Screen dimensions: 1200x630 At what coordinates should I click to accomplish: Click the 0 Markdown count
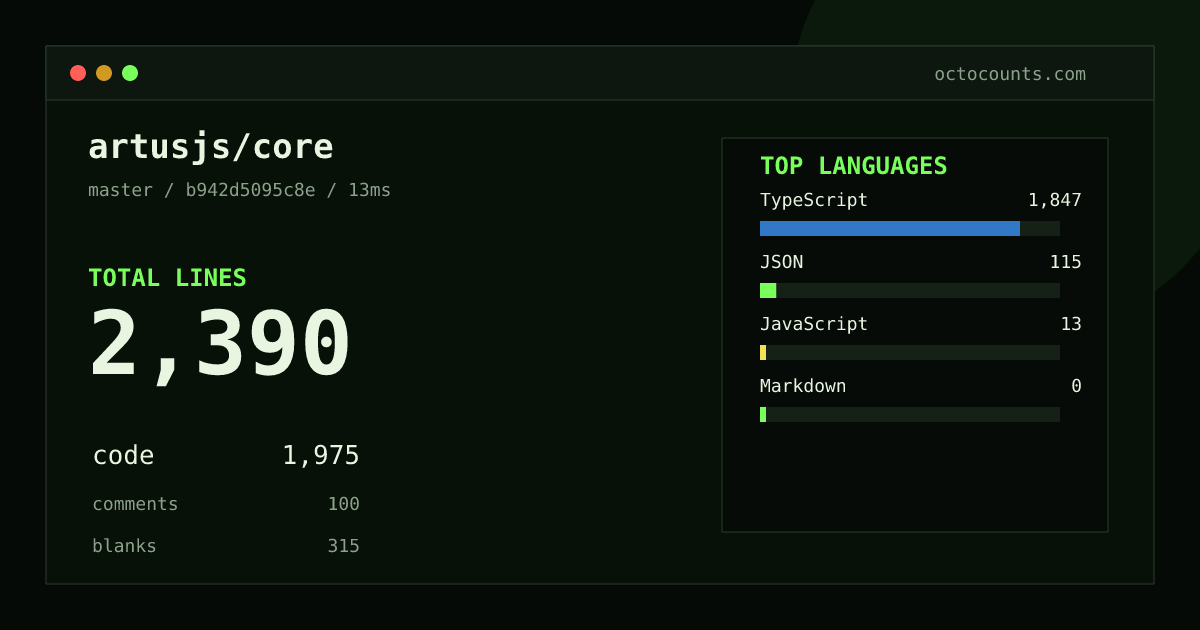click(x=1076, y=386)
